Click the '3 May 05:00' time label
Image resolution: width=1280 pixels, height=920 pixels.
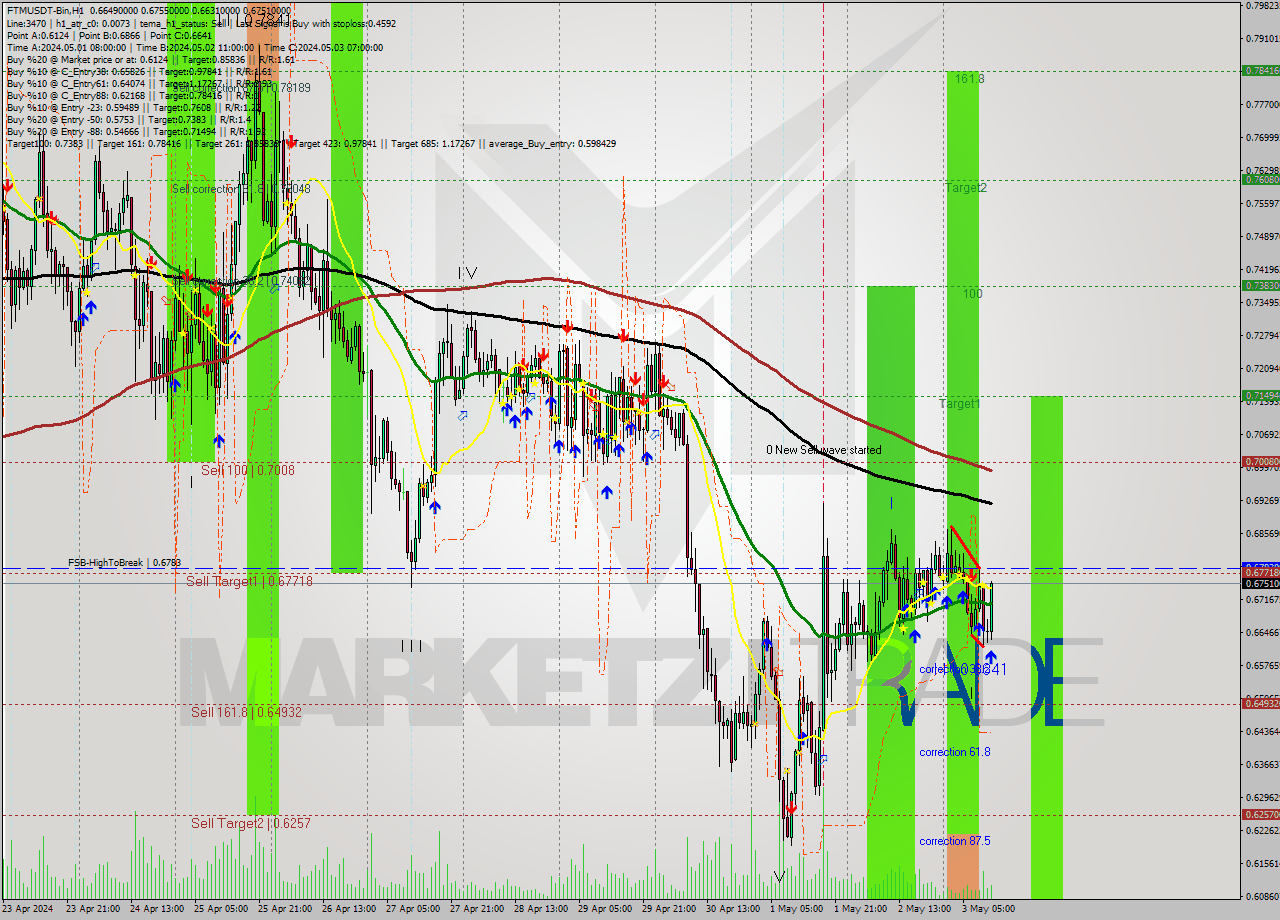pyautogui.click(x=988, y=909)
